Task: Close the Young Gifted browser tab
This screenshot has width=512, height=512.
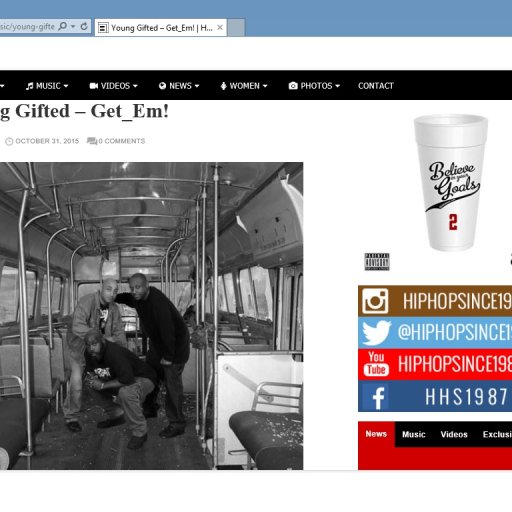Action: point(220,28)
